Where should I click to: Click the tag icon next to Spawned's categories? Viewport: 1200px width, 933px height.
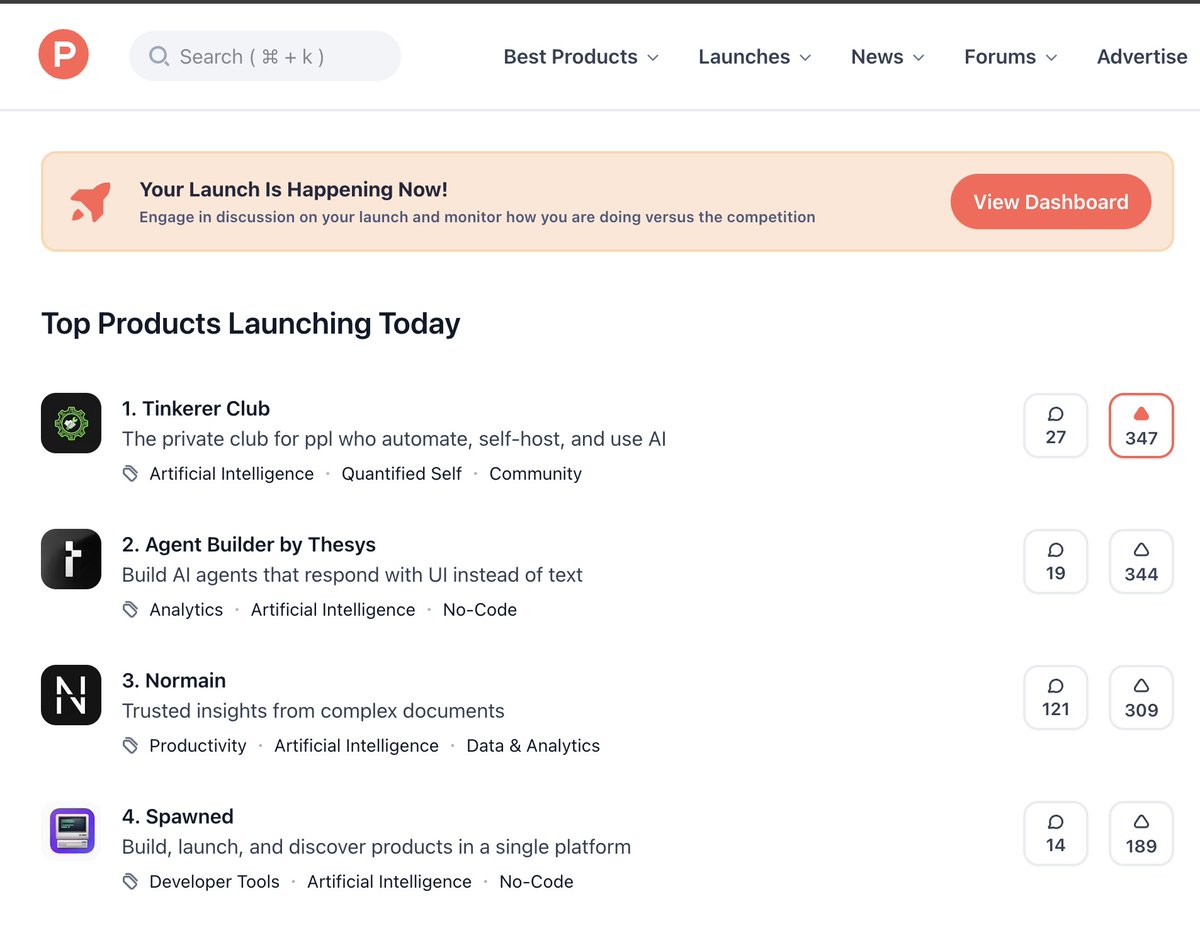[130, 881]
